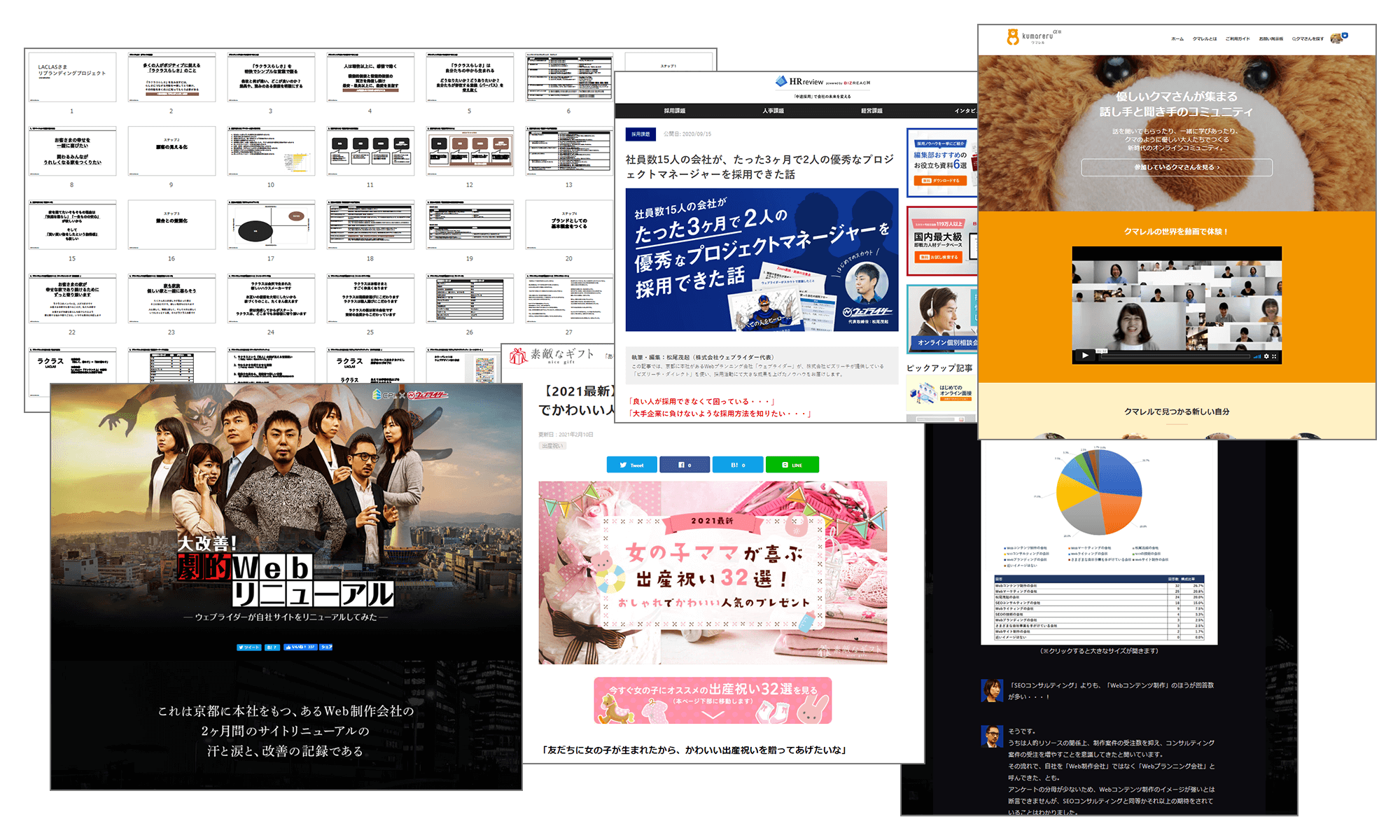Screen dimensions: 1400x840
Task: Open 人事課題 tab on HR review
Action: [773, 111]
